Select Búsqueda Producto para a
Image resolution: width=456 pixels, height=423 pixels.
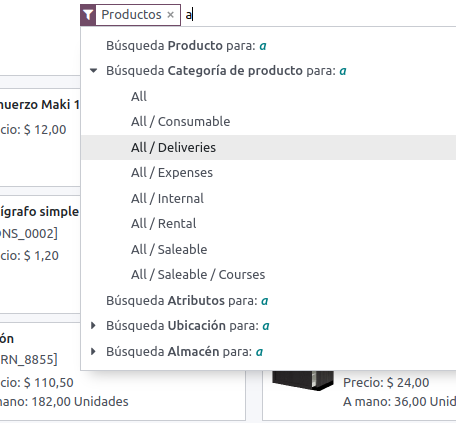[x=268, y=46]
